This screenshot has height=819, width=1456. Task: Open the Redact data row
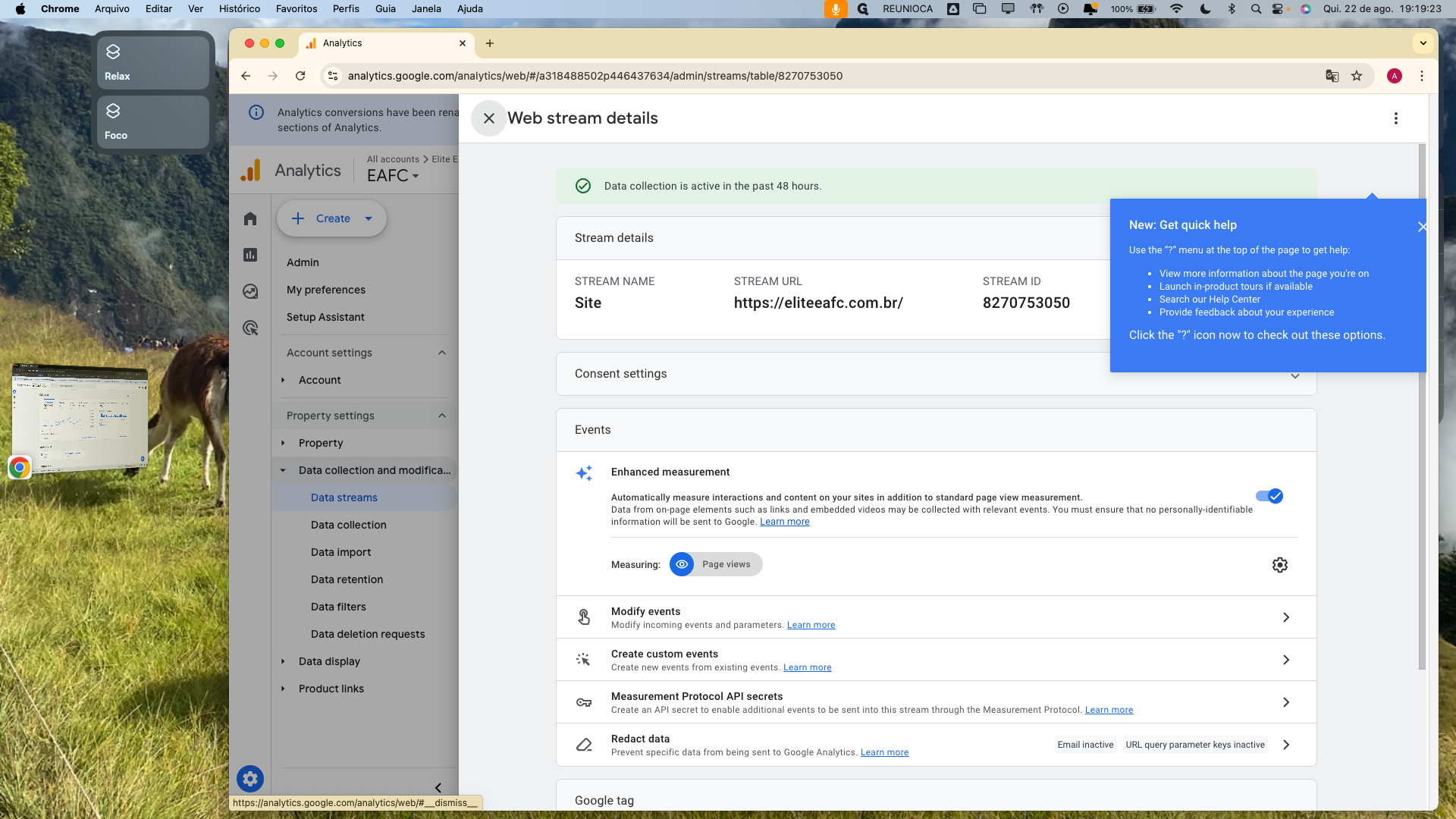tap(936, 745)
